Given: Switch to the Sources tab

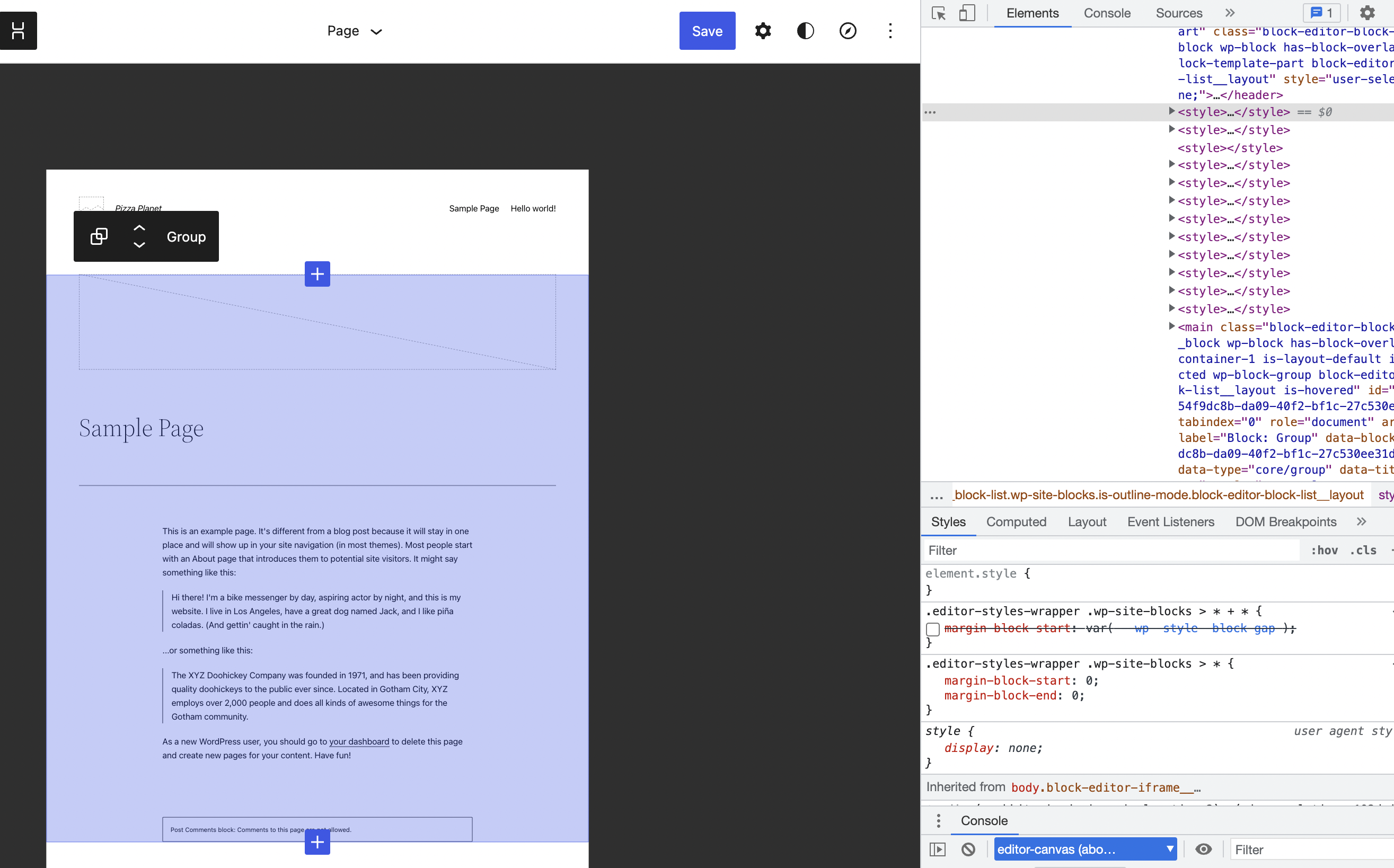Looking at the screenshot, I should tap(1179, 13).
